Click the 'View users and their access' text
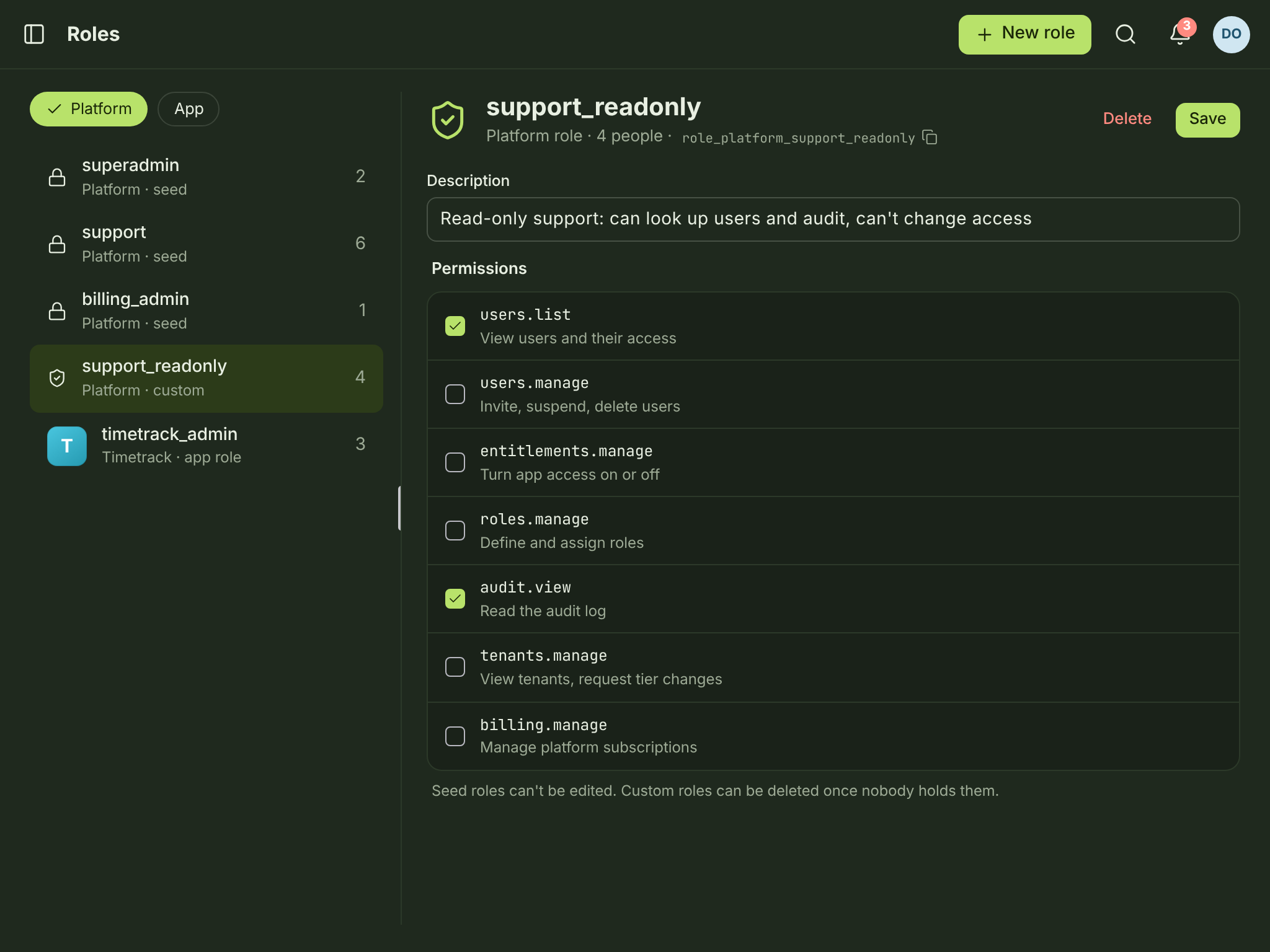Screen dimensions: 1270x952 click(578, 338)
